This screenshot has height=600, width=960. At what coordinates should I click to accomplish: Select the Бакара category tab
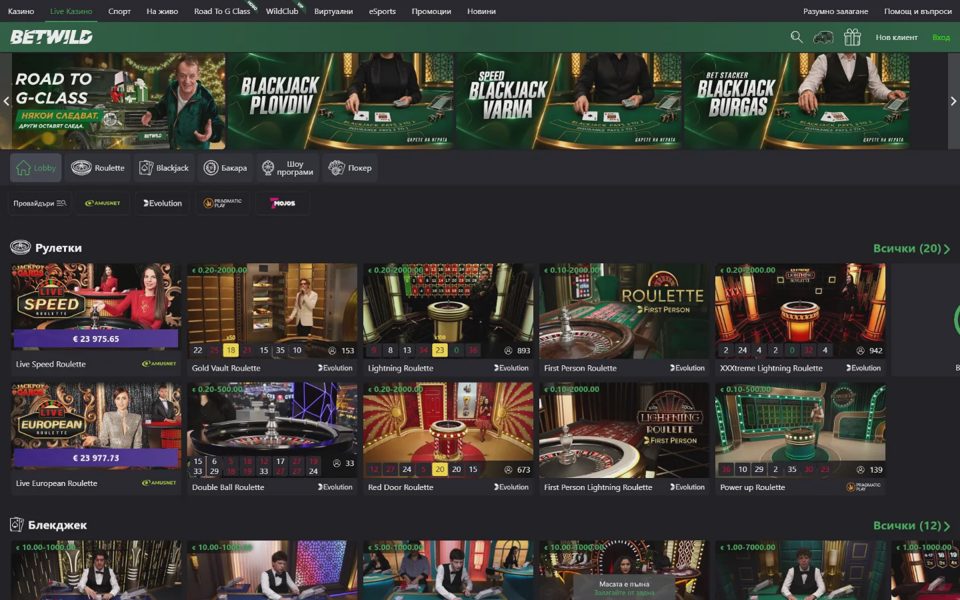(x=225, y=168)
